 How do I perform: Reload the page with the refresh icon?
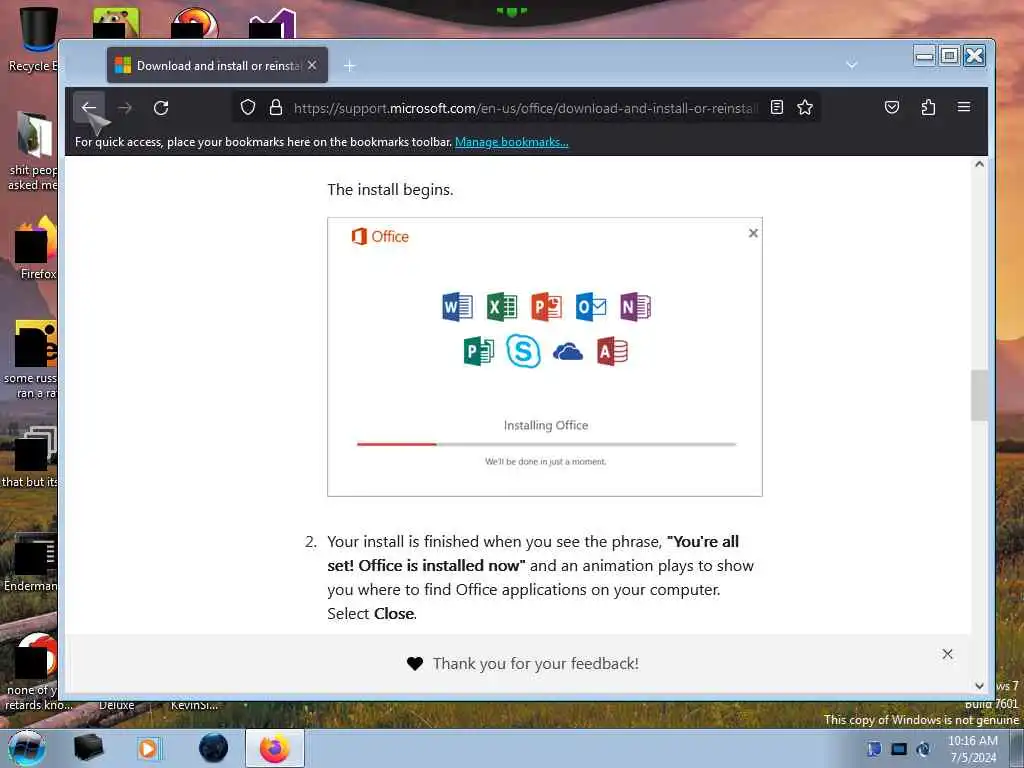(161, 108)
